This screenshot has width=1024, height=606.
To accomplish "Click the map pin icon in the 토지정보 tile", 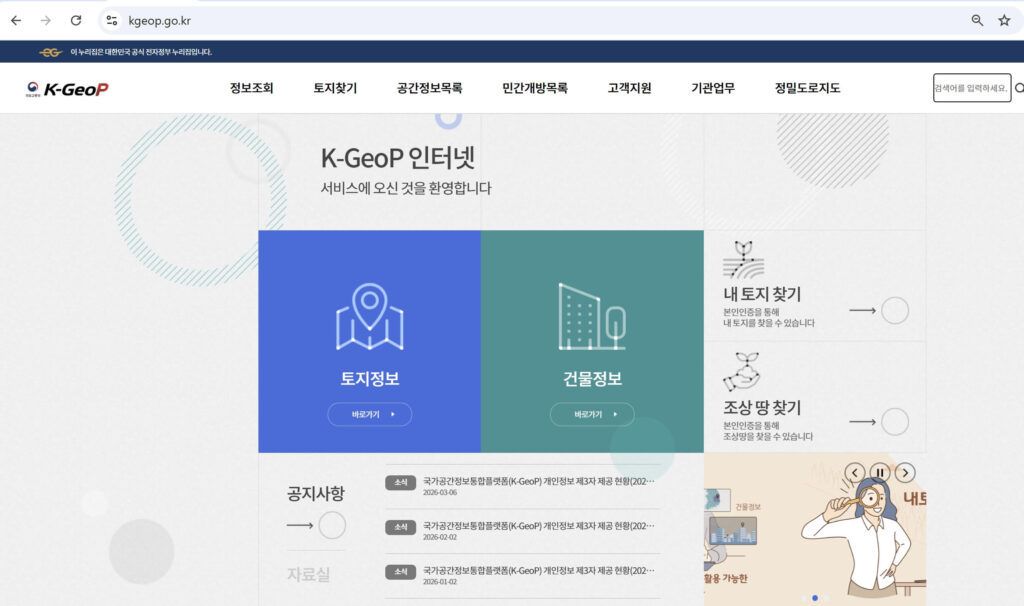I will click(x=370, y=316).
